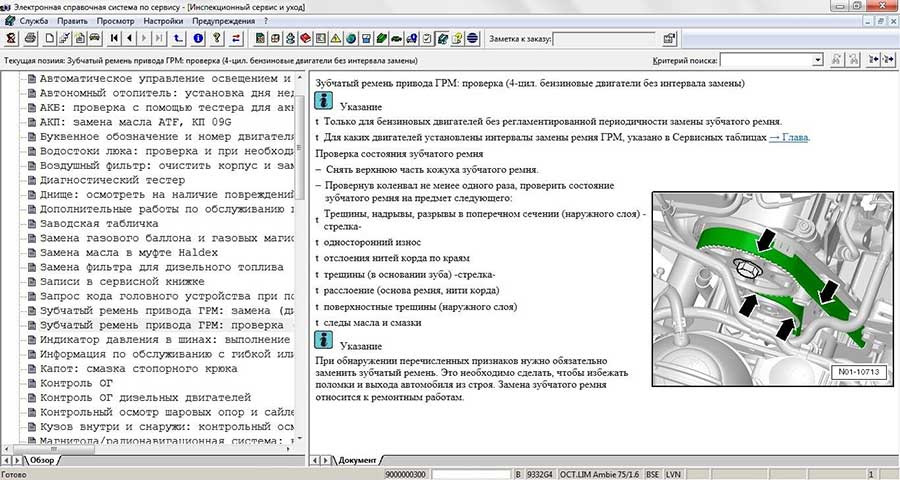Select tree item Капот: смазка стопорного крюка

(138, 369)
